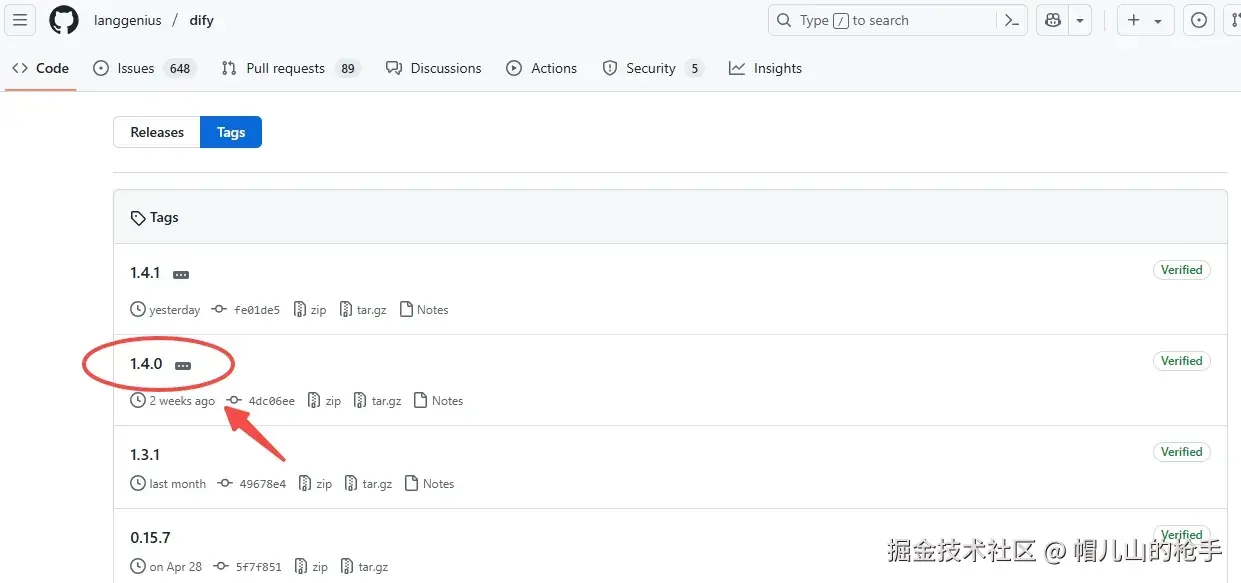Download tar.gz for tag 1.4.0
1241x583 pixels.
coord(378,401)
